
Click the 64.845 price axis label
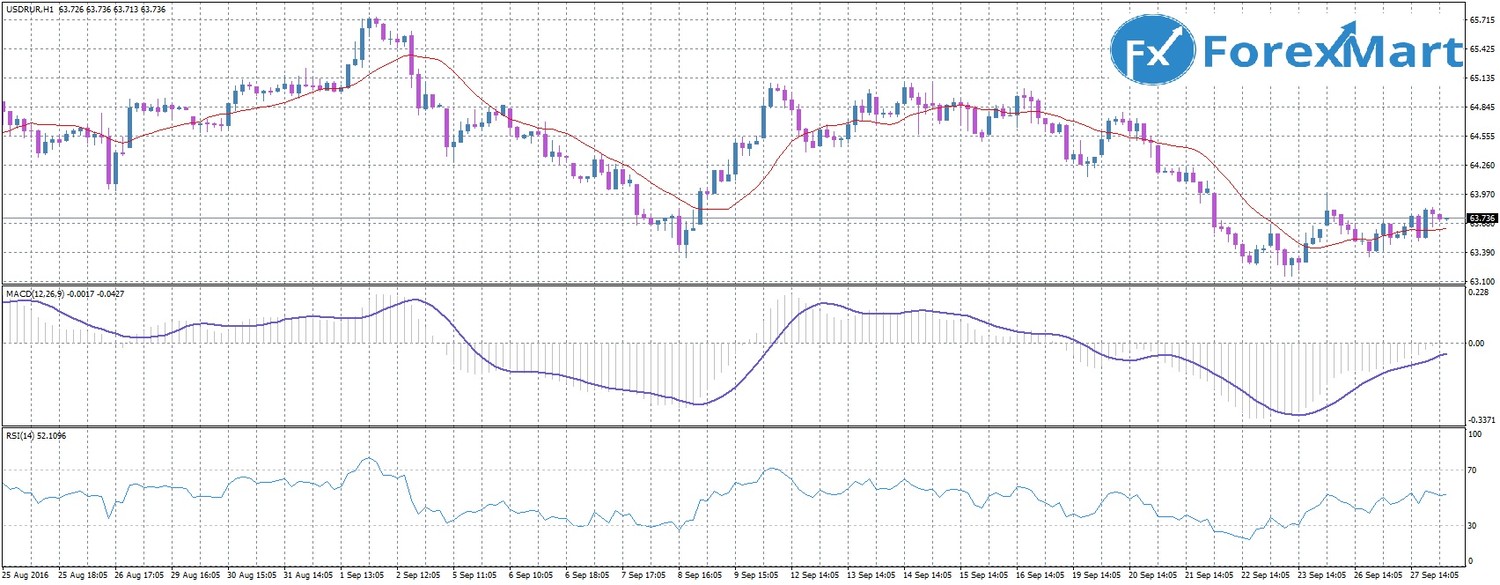[x=1481, y=107]
